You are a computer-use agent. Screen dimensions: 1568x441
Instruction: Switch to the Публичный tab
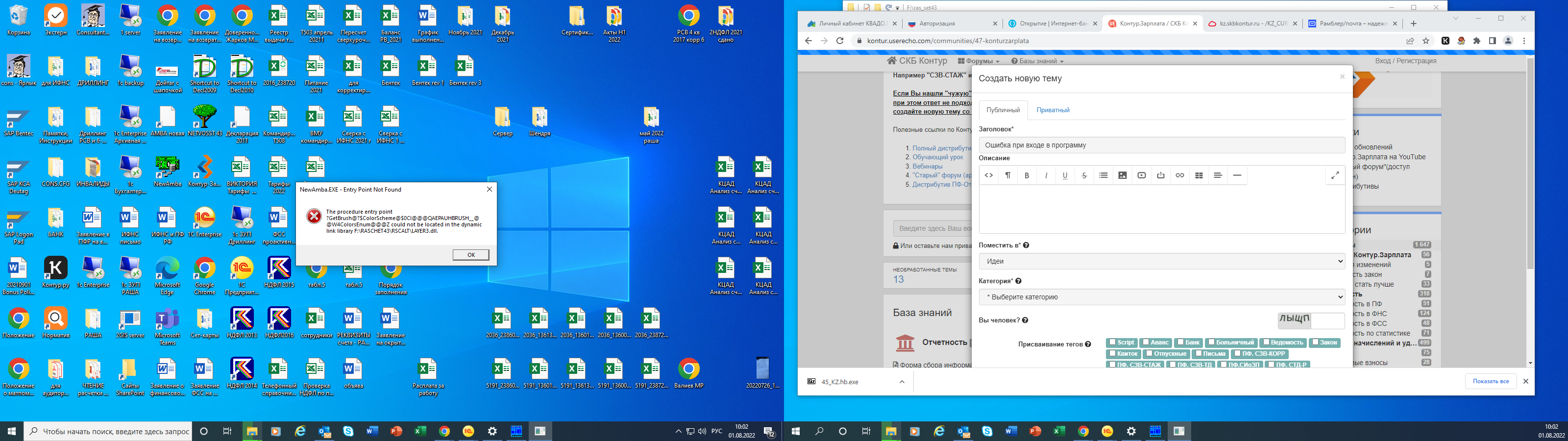[x=1003, y=110]
